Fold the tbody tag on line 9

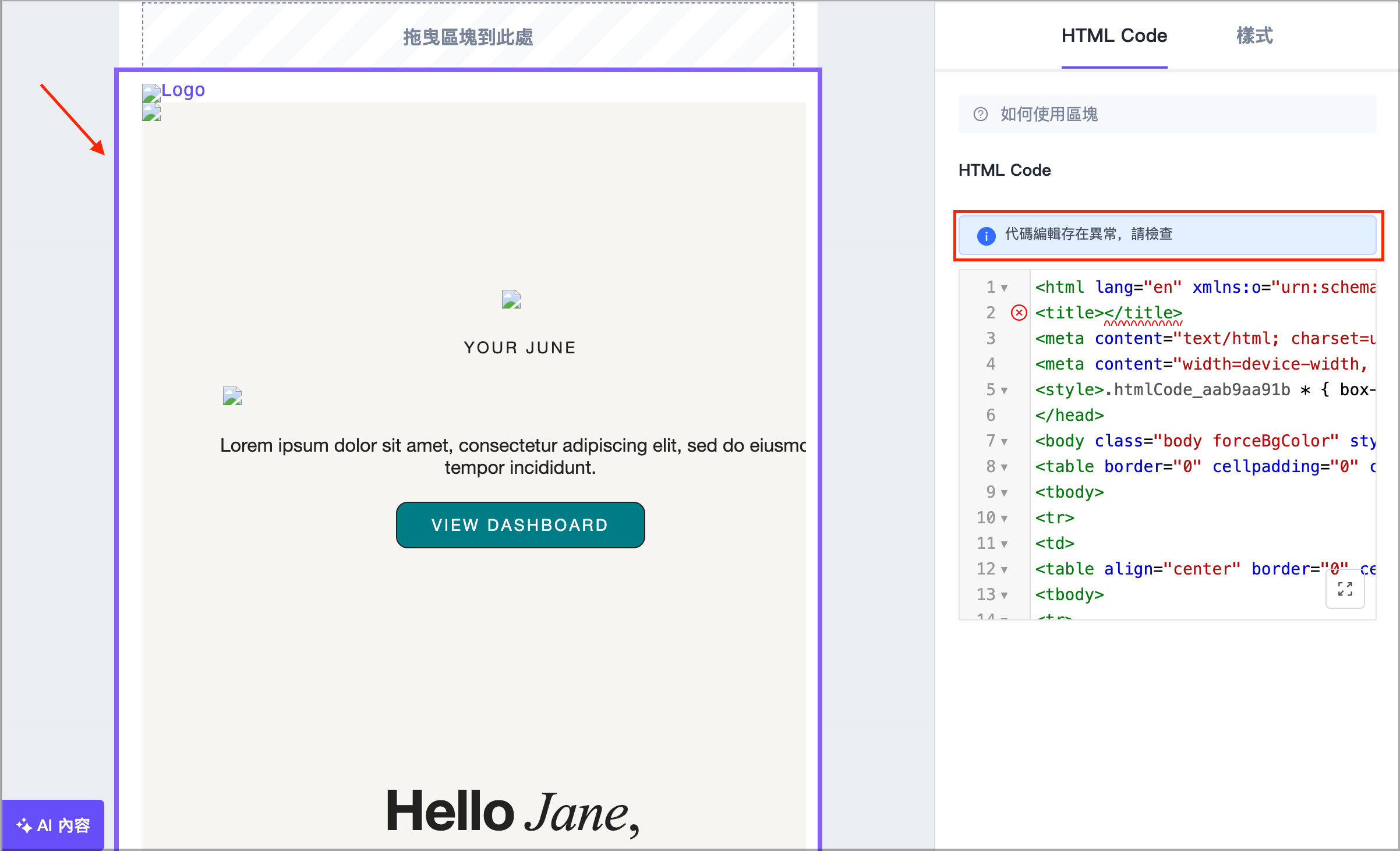(x=1004, y=493)
